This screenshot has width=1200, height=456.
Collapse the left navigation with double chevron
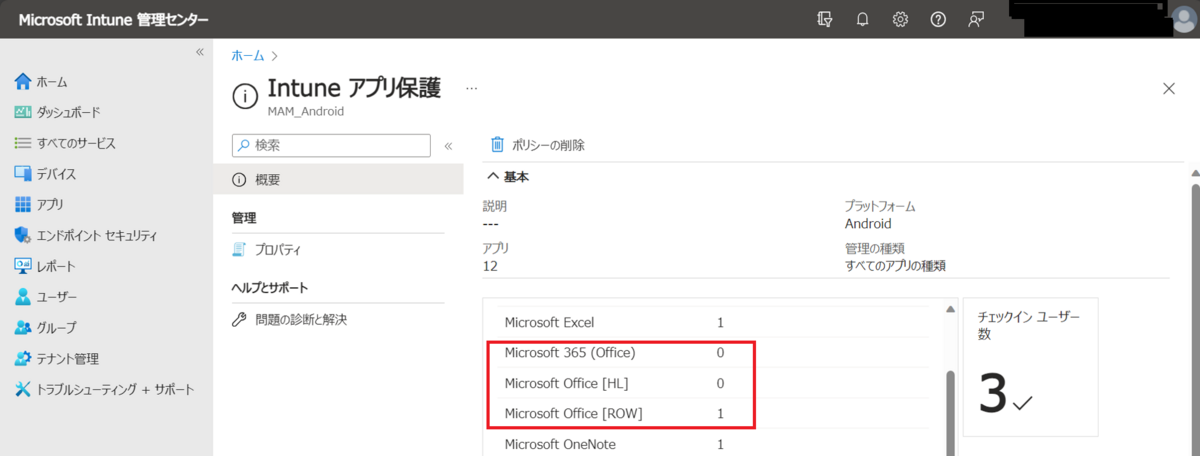click(x=199, y=51)
